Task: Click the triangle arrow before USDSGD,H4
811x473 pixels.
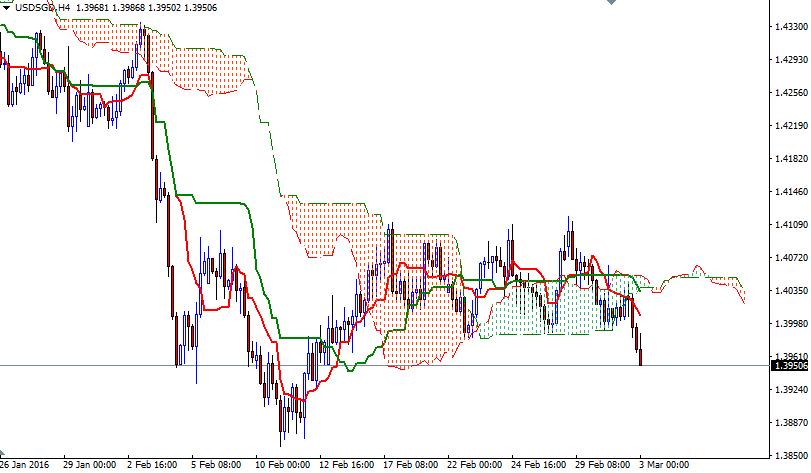Action: click(6, 7)
